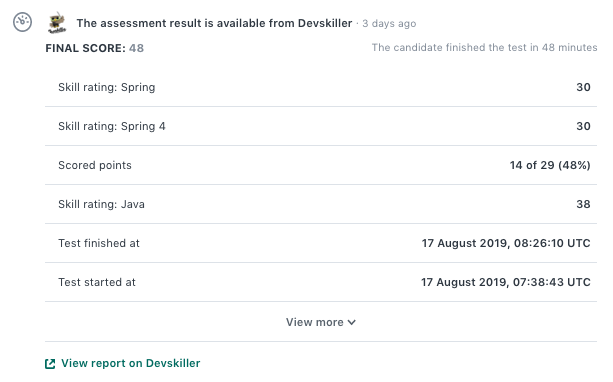This screenshot has height=382, width=613.
Task: Click the assessment gauge icon
Action: tap(22, 22)
